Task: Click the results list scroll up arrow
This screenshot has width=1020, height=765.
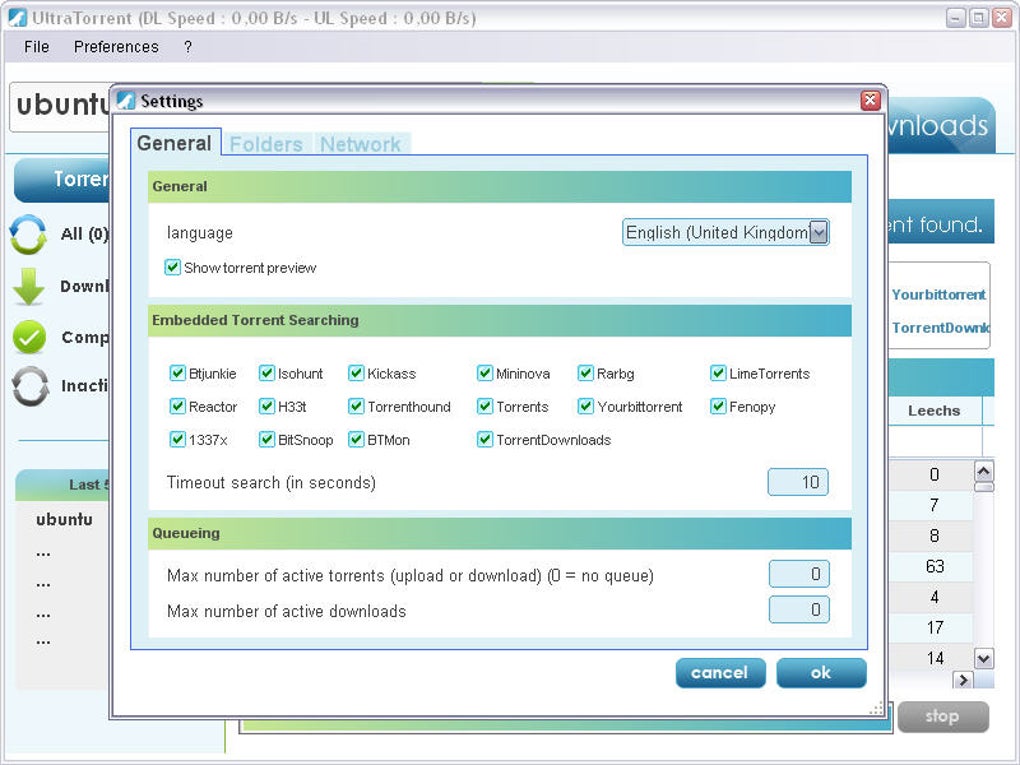Action: [x=984, y=470]
